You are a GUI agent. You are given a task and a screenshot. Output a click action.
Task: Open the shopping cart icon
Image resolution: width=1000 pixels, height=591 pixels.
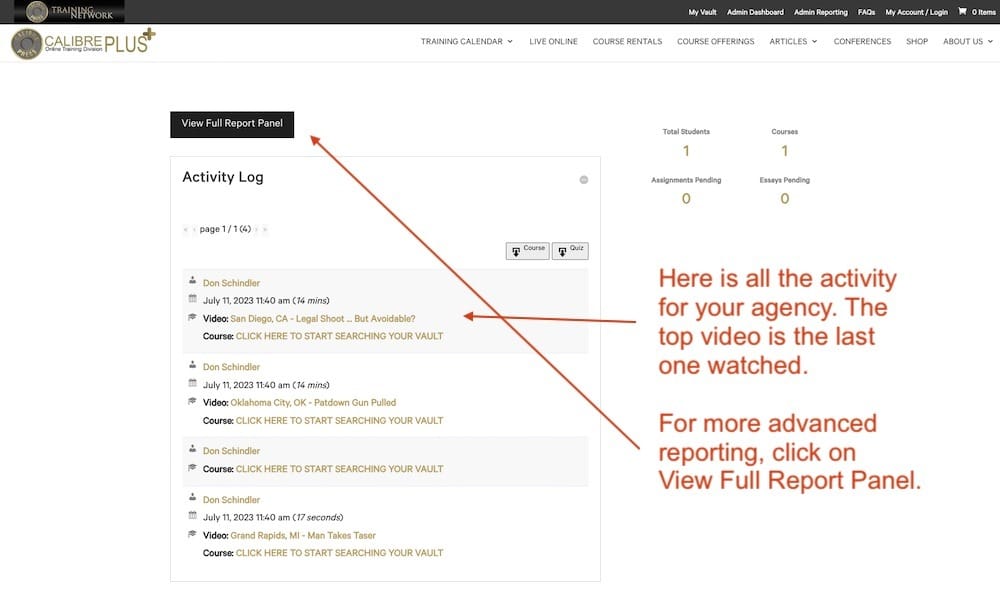click(962, 11)
